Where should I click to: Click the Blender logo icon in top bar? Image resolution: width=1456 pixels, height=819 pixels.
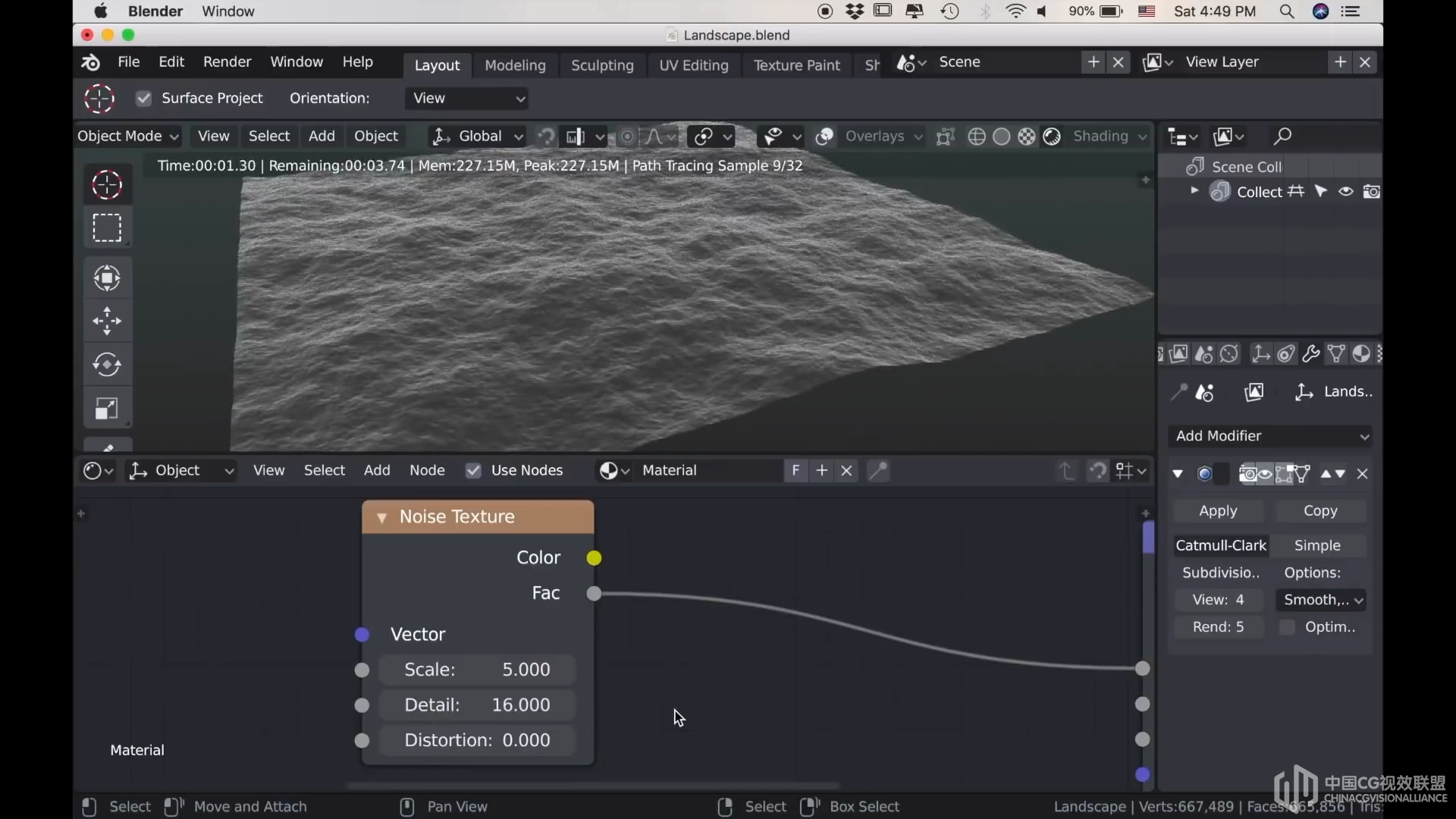click(x=91, y=62)
